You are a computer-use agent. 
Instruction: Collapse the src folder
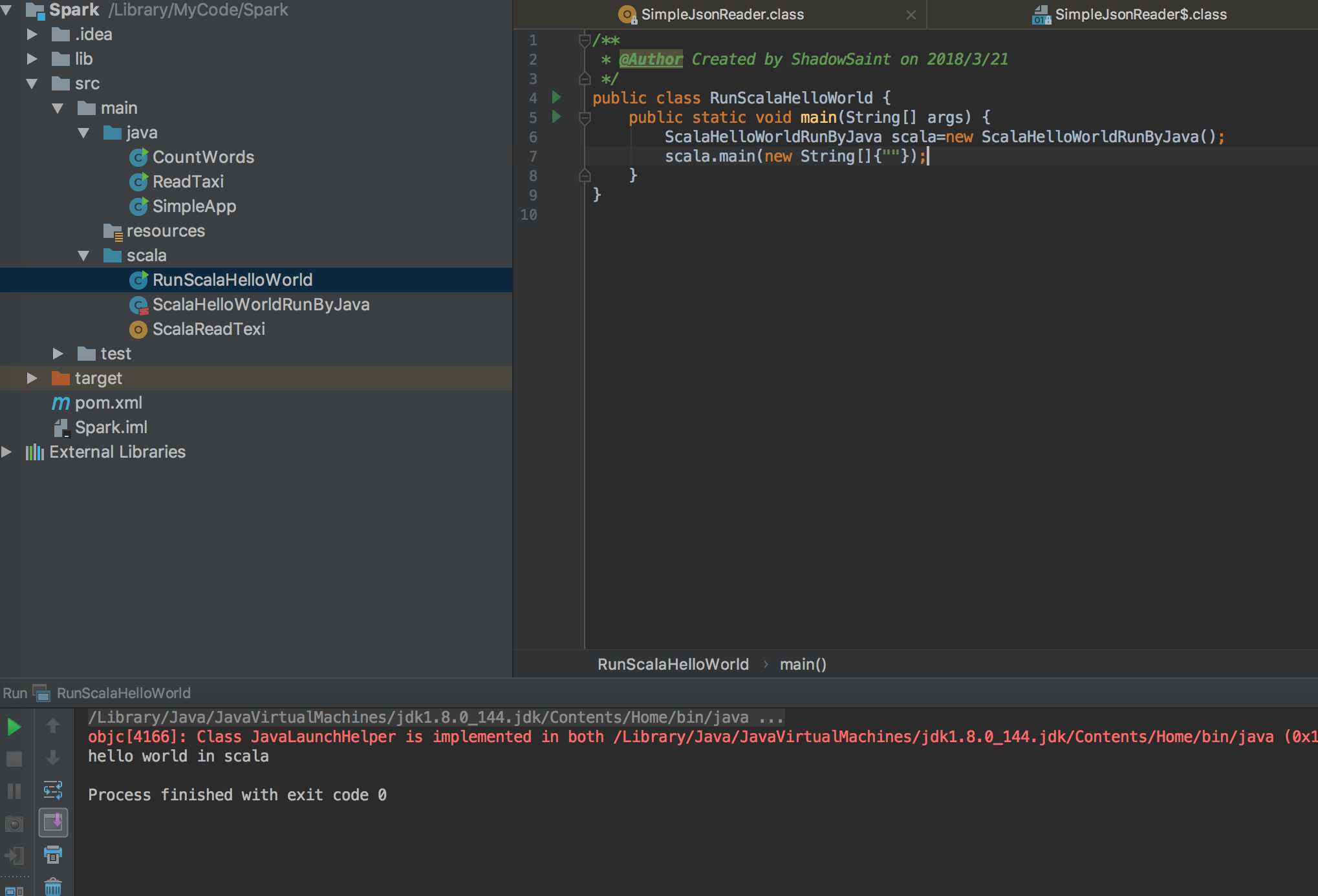32,83
